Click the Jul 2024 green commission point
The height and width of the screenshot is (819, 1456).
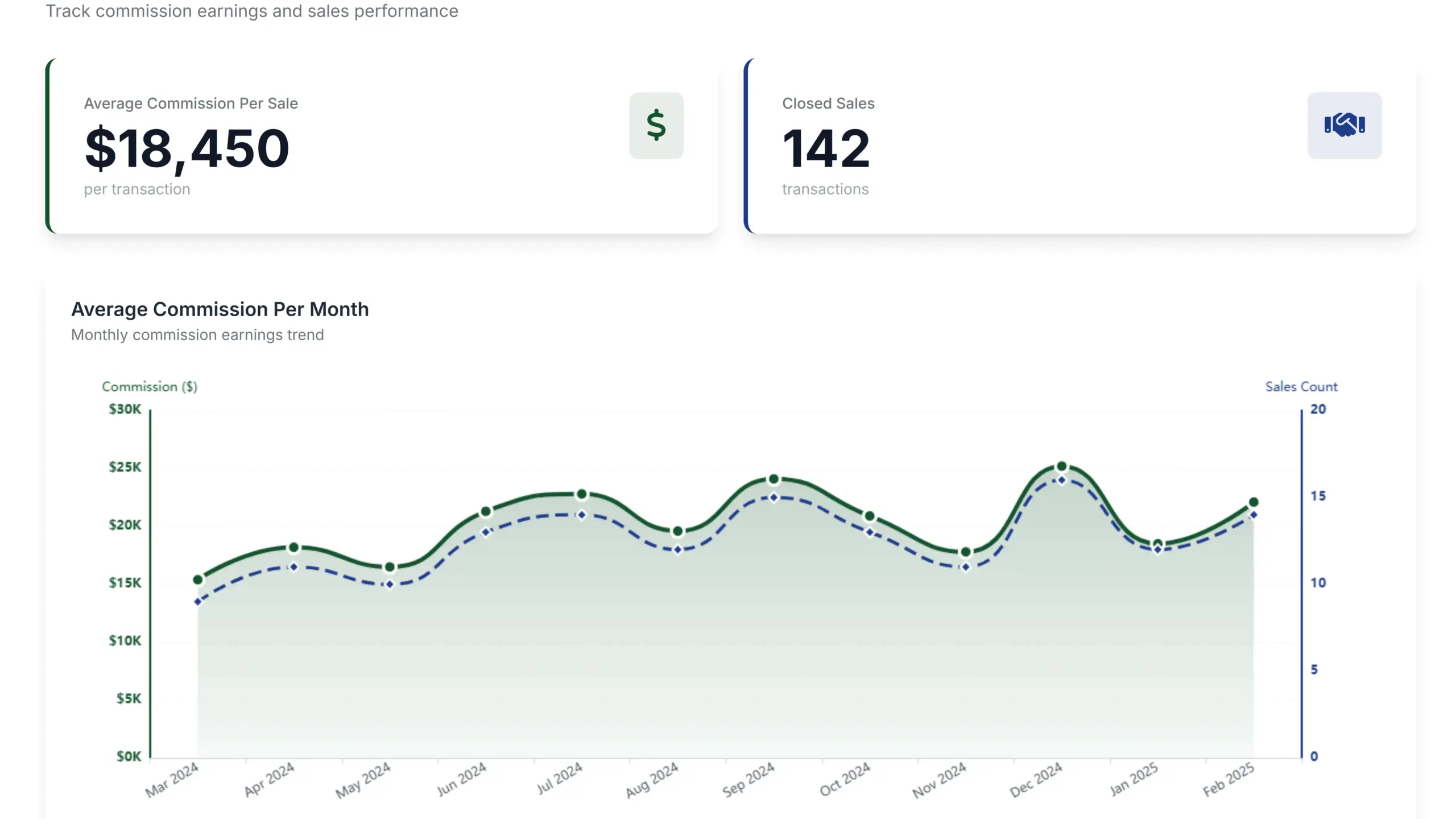pos(581,494)
